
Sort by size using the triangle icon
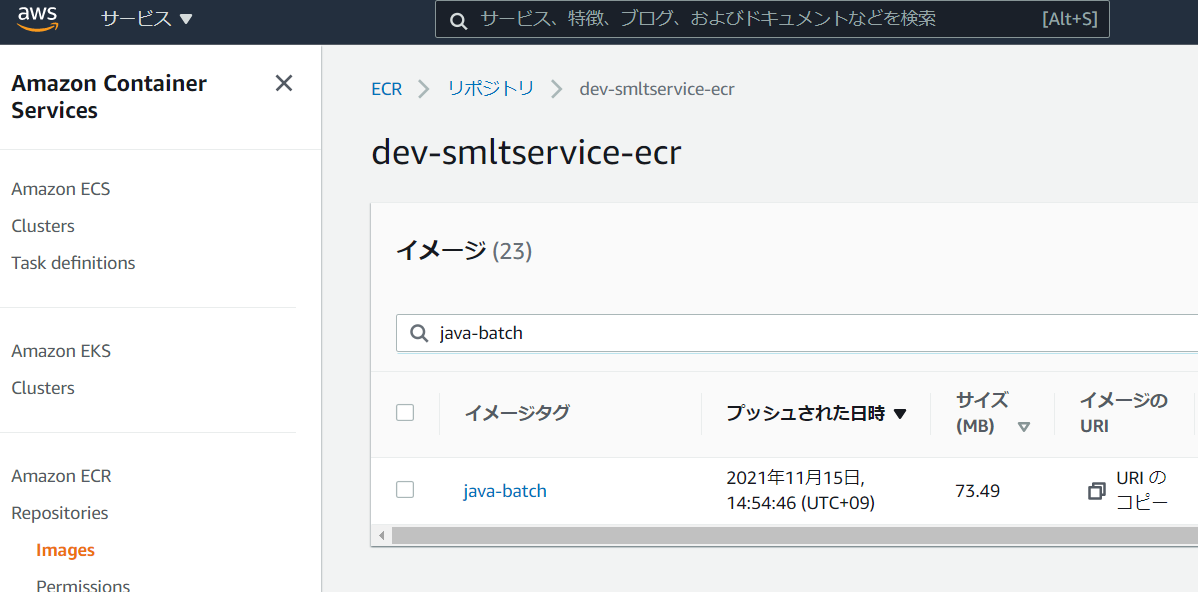(1023, 426)
